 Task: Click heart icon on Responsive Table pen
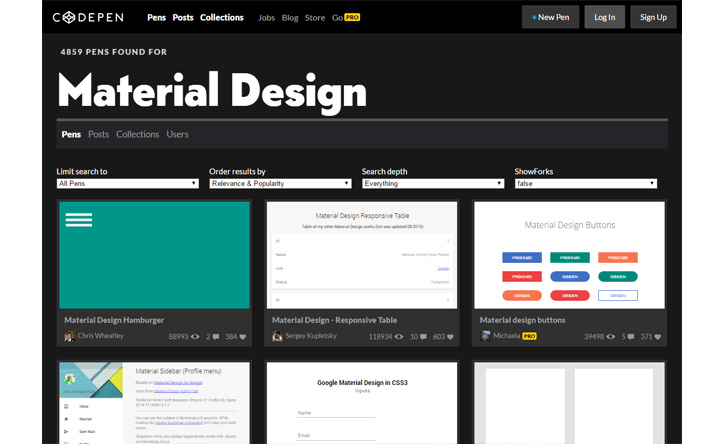pos(450,337)
